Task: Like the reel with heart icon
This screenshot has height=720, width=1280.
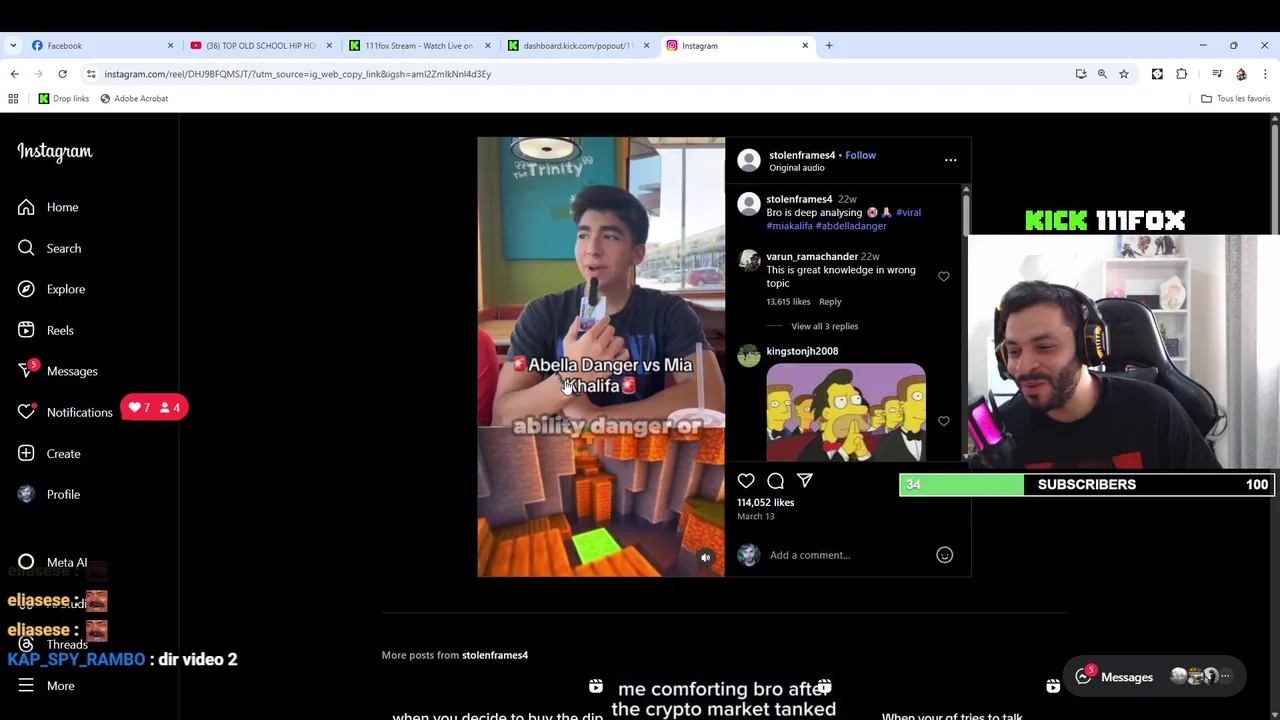Action: (x=746, y=481)
